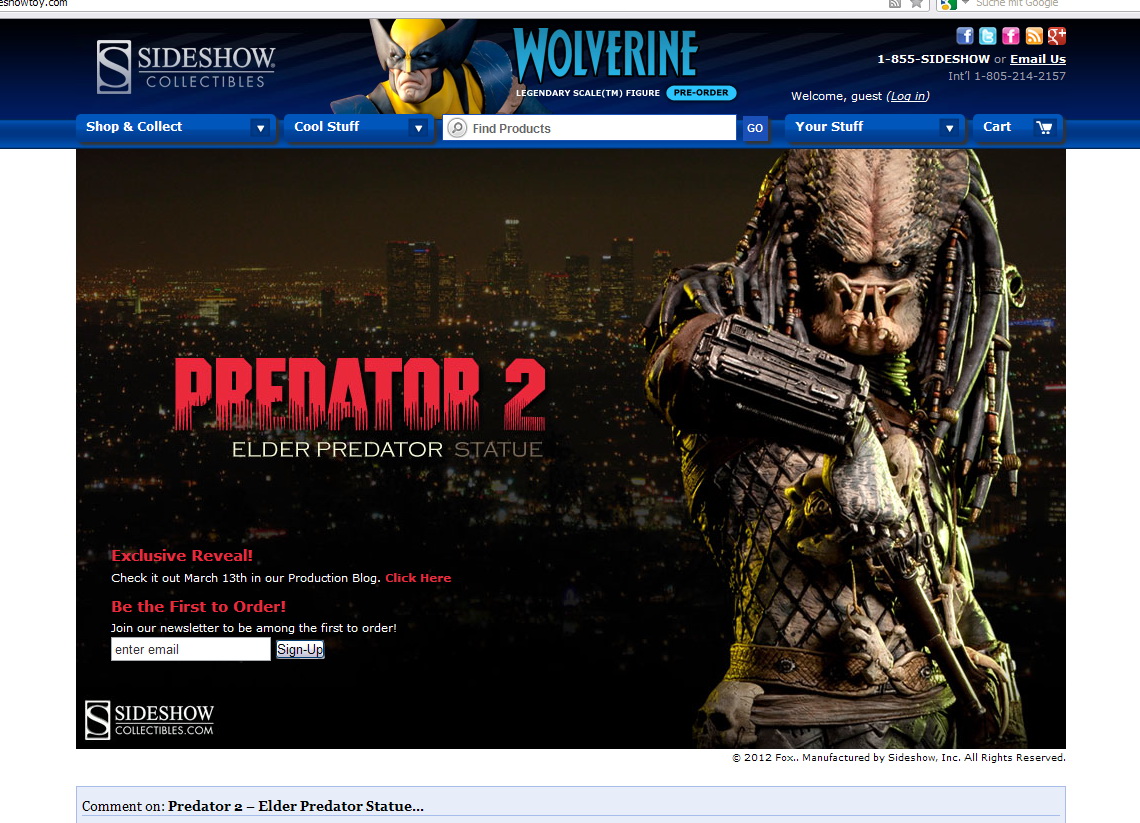Click the Sideshow Collectibles header logo
Screen dimensions: 1140x823
point(186,67)
